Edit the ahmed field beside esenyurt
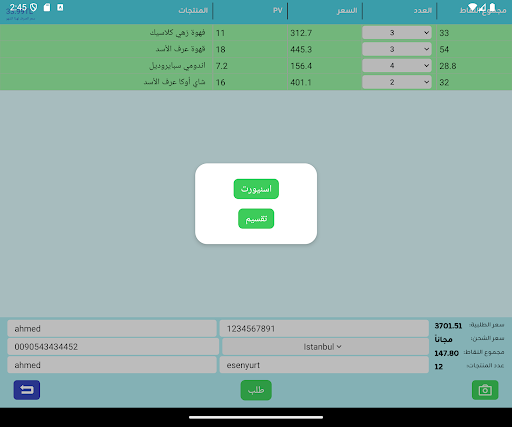Viewport: 512px width, 427px height. point(112,365)
